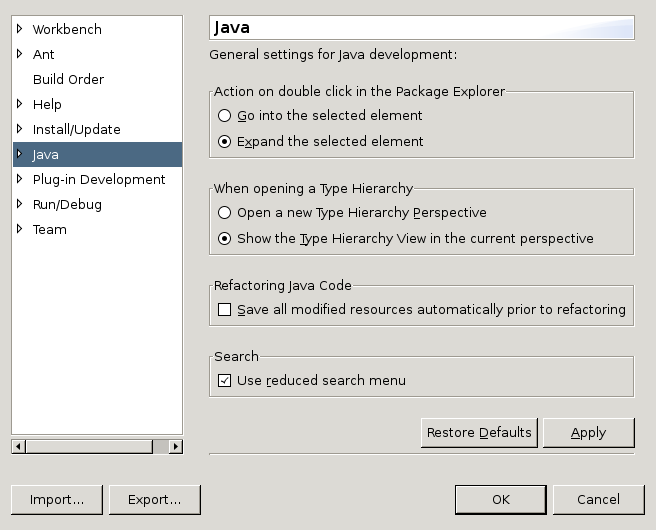Expand the Run/Debug category

pyautogui.click(x=19, y=204)
